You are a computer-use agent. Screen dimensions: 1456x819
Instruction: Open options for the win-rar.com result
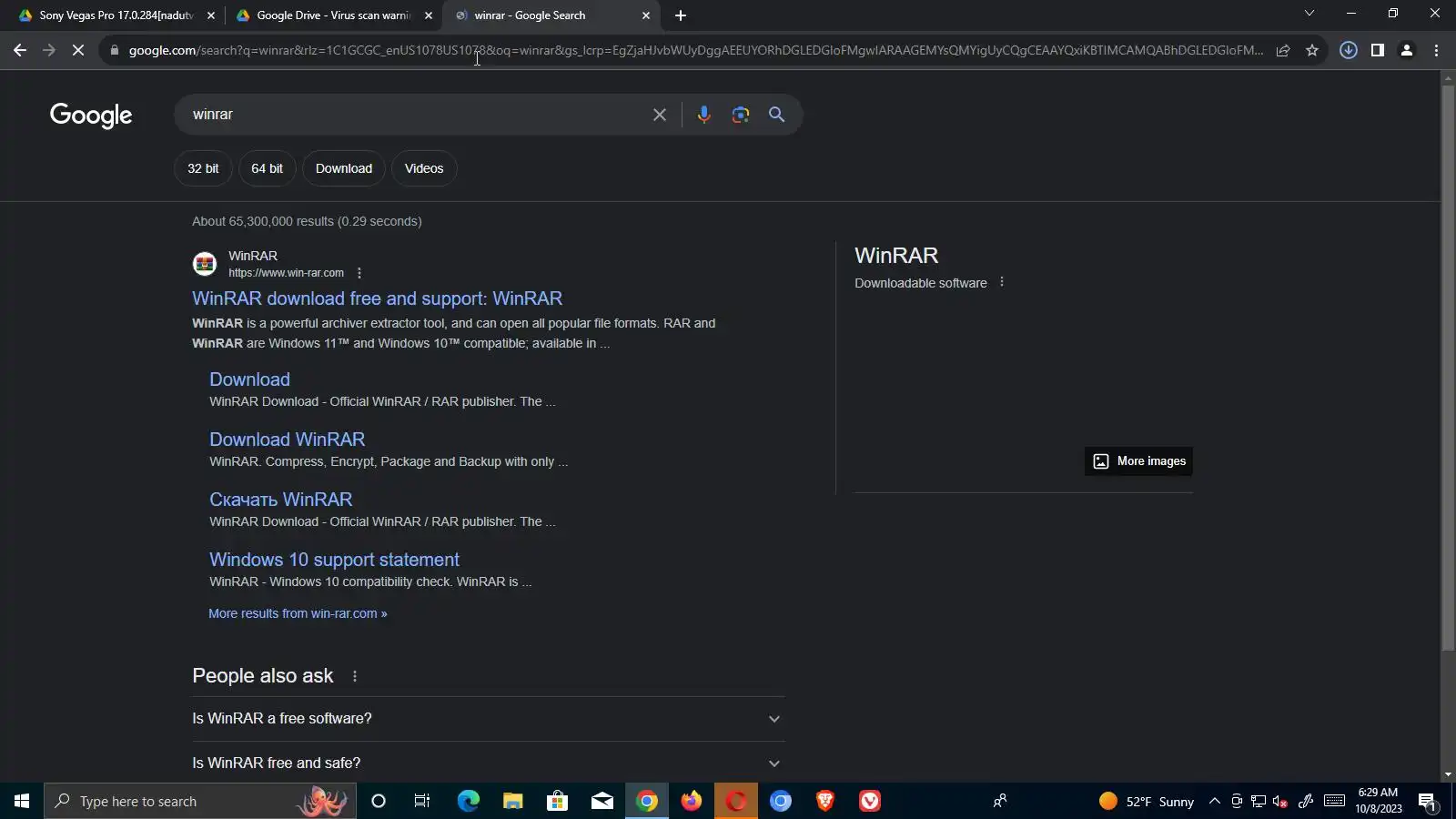coord(359,273)
